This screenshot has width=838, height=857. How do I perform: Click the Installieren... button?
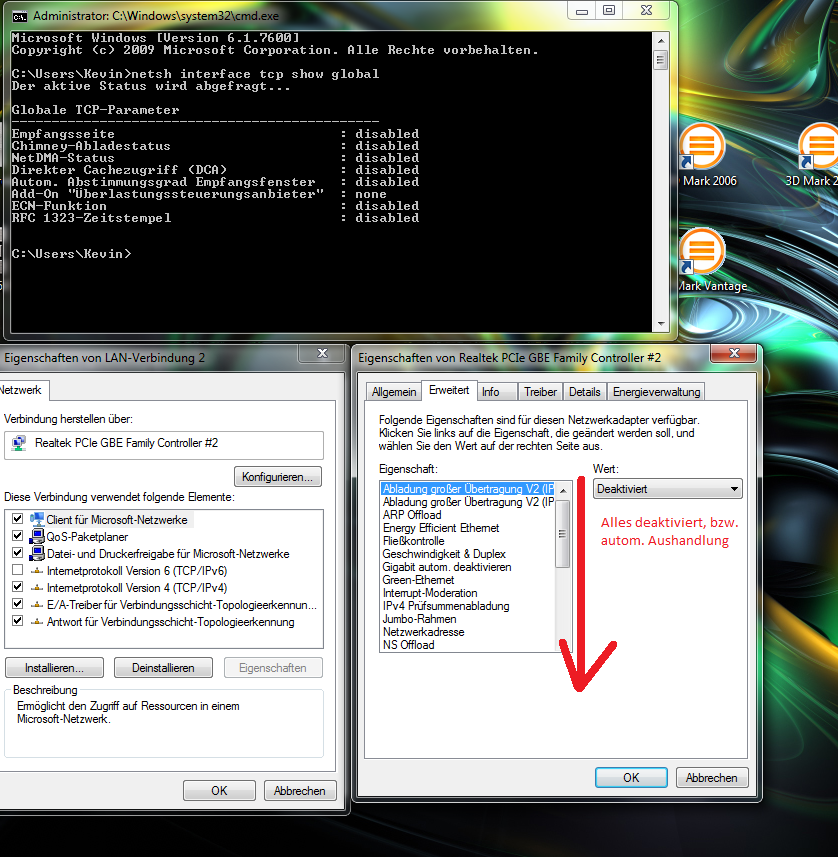tap(54, 668)
